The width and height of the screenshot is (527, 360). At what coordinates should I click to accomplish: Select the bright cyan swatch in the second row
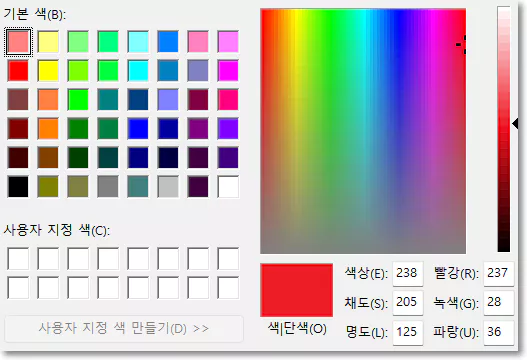coord(138,71)
